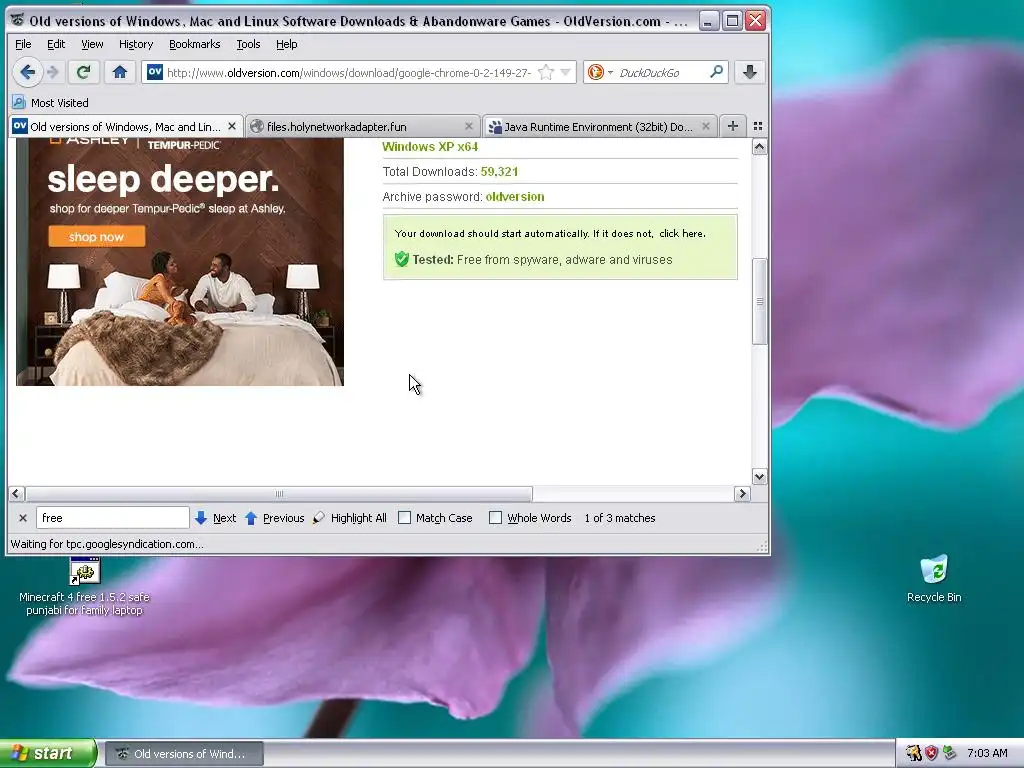Bookmark this page with the star icon
The height and width of the screenshot is (768, 1024).
[546, 72]
